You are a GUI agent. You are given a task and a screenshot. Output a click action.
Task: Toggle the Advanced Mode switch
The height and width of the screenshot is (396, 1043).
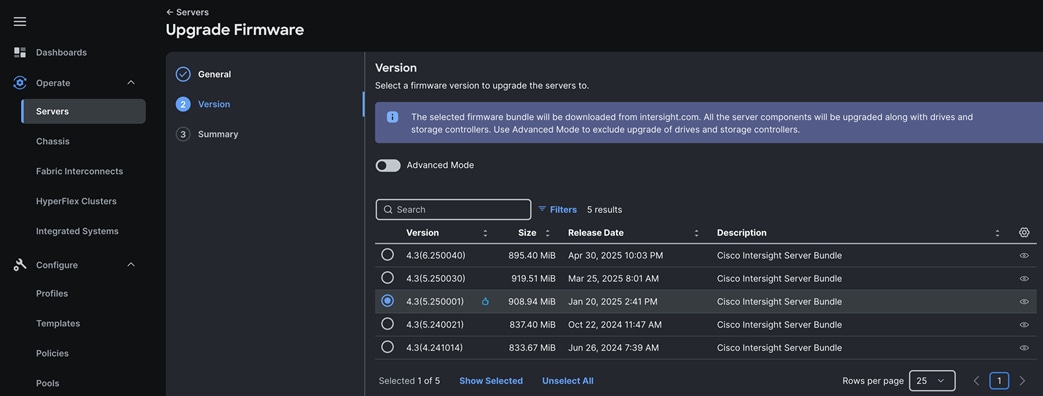coord(388,165)
